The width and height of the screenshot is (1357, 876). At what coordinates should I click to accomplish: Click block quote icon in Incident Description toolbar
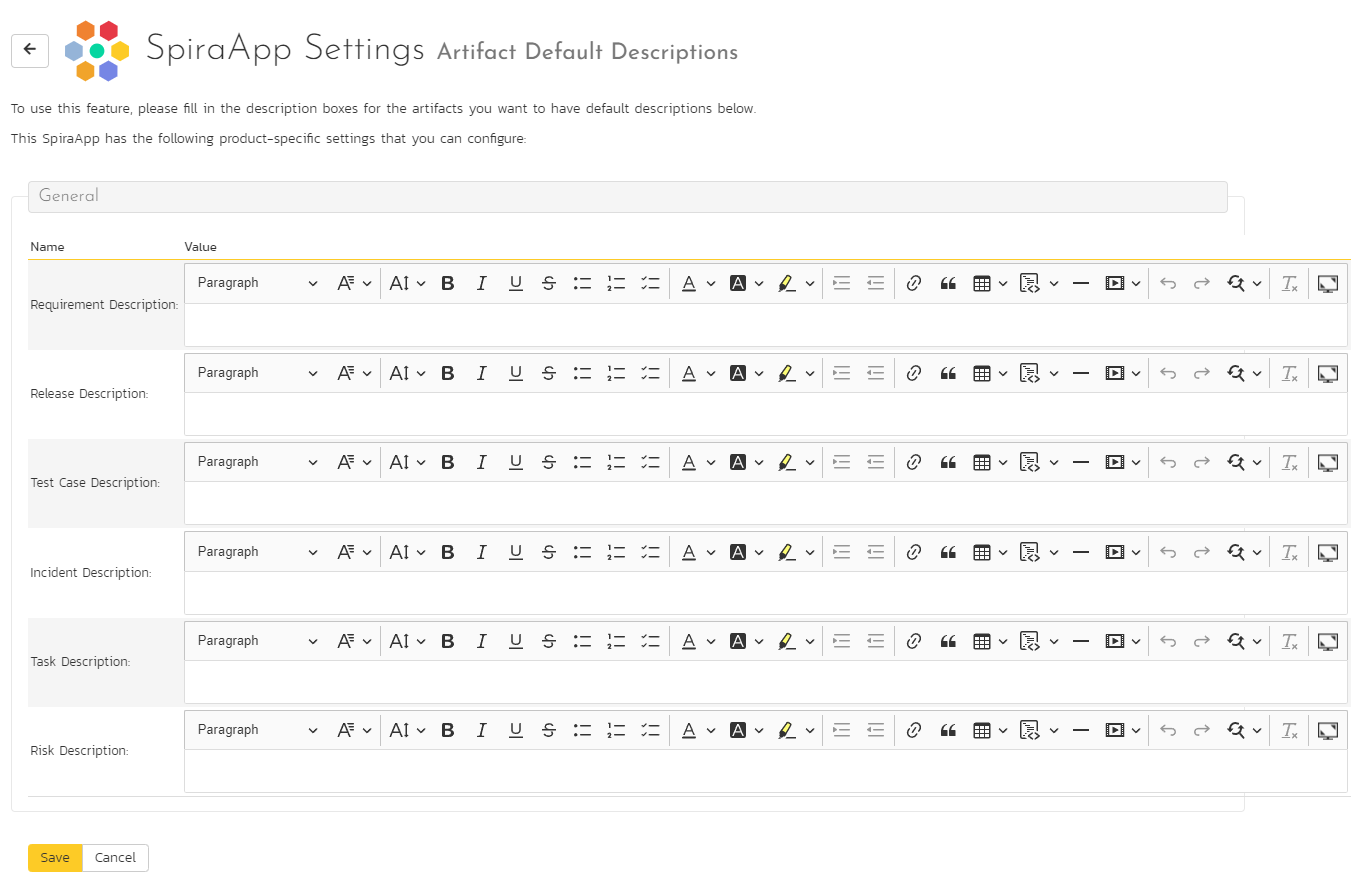[948, 552]
